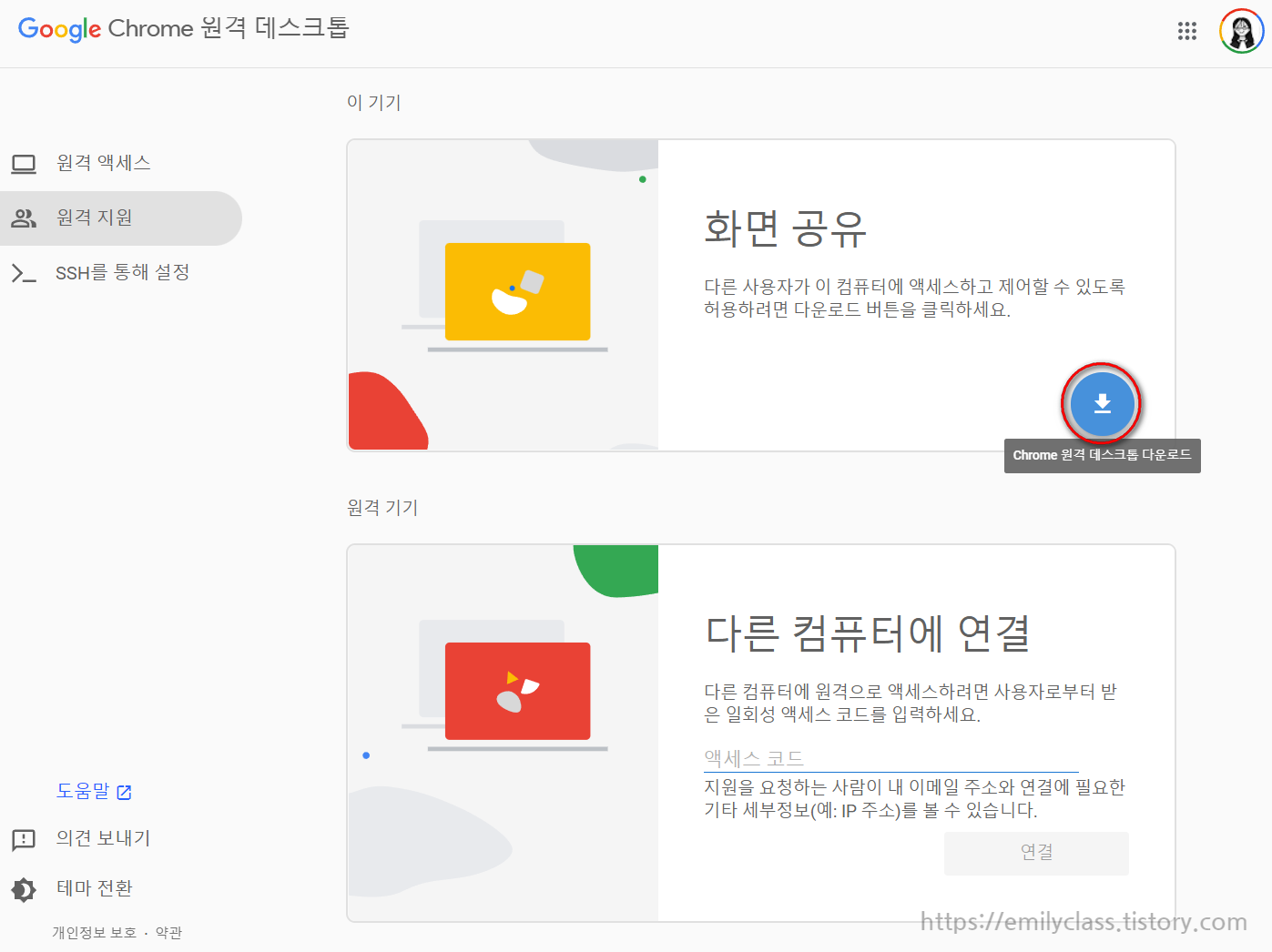
Task: Click the 액세스 코드 input field
Action: click(890, 758)
